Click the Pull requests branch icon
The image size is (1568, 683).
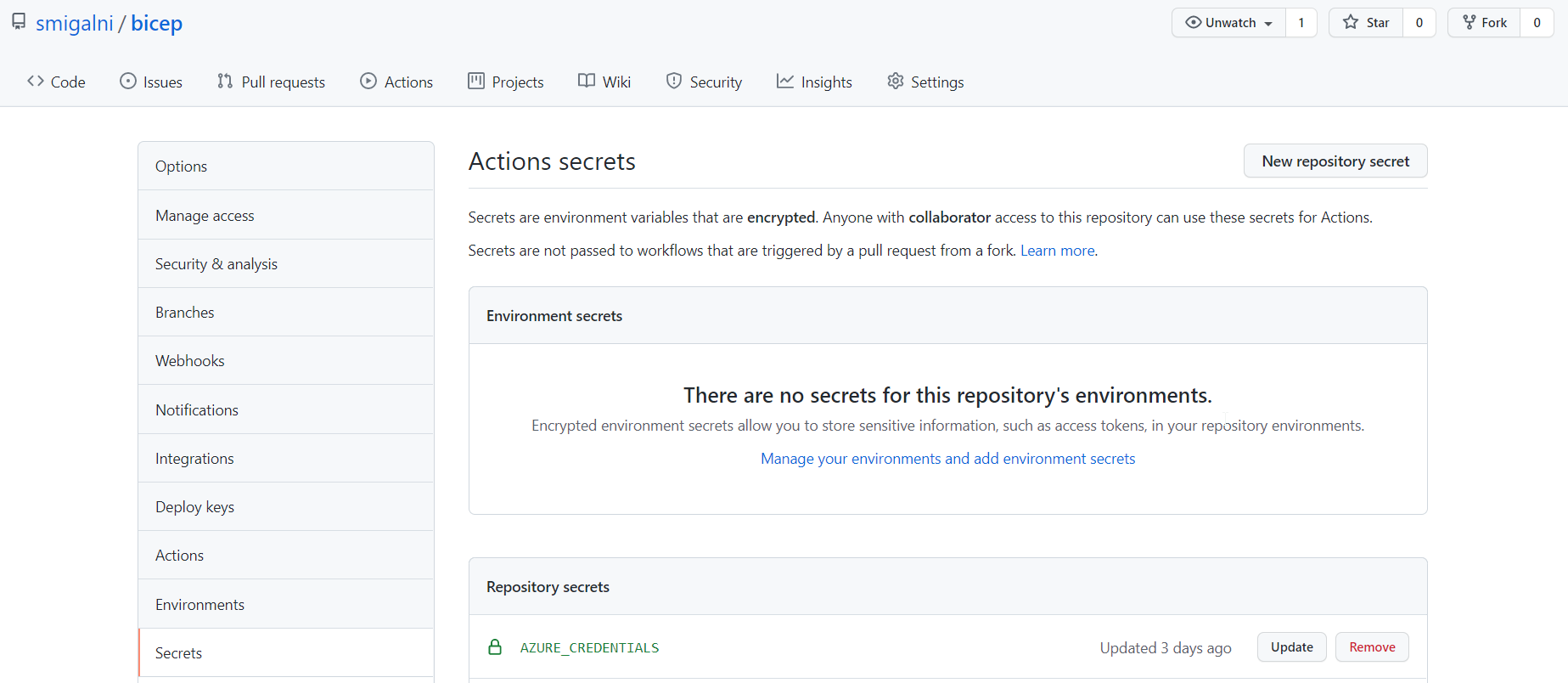pyautogui.click(x=225, y=82)
